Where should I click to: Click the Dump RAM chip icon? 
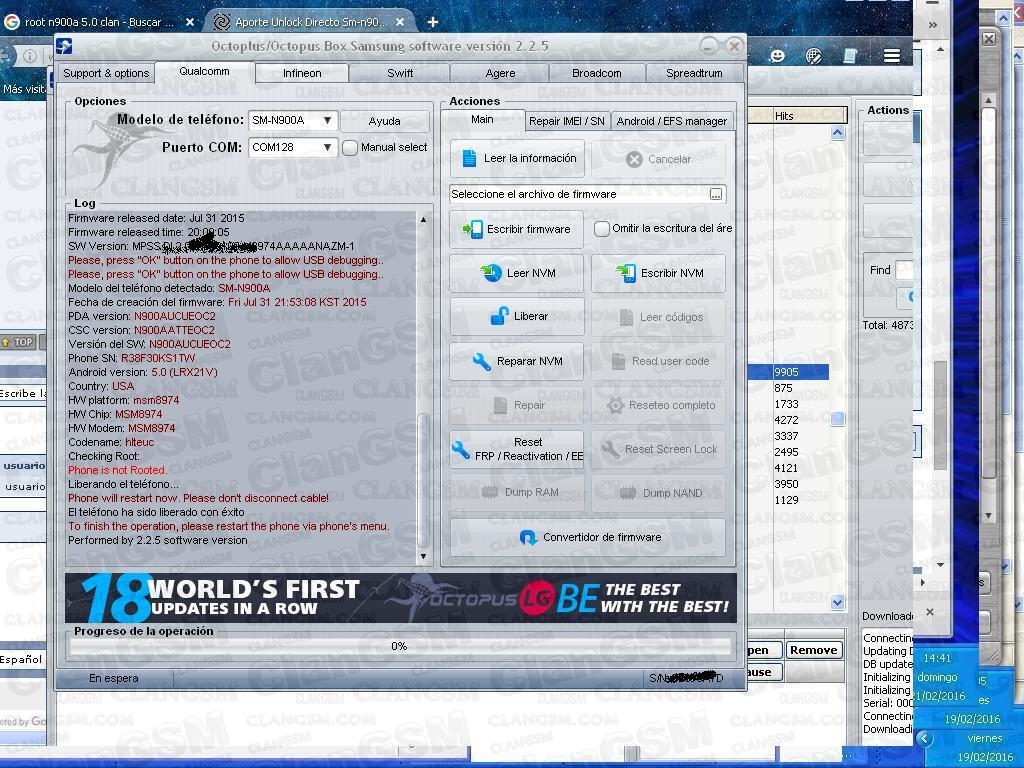click(x=490, y=492)
